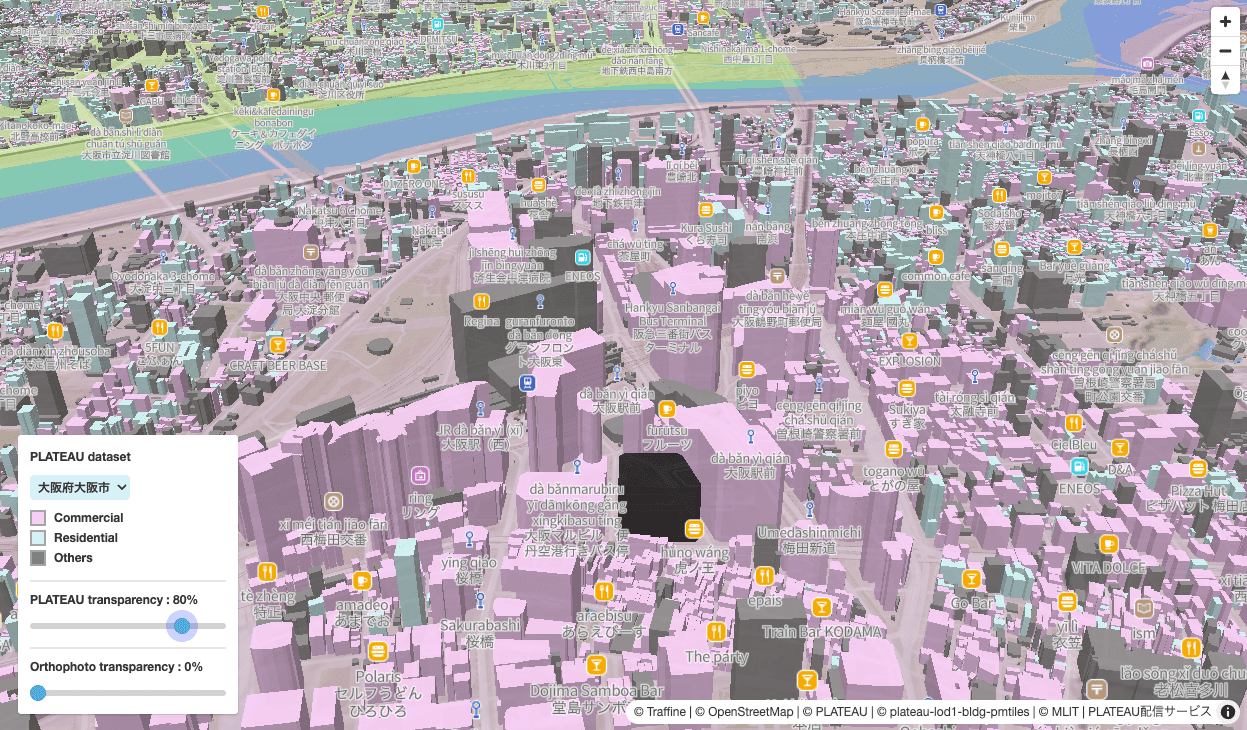The width and height of the screenshot is (1247, 730).
Task: Select the Polaris fast food icon
Action: point(378,652)
